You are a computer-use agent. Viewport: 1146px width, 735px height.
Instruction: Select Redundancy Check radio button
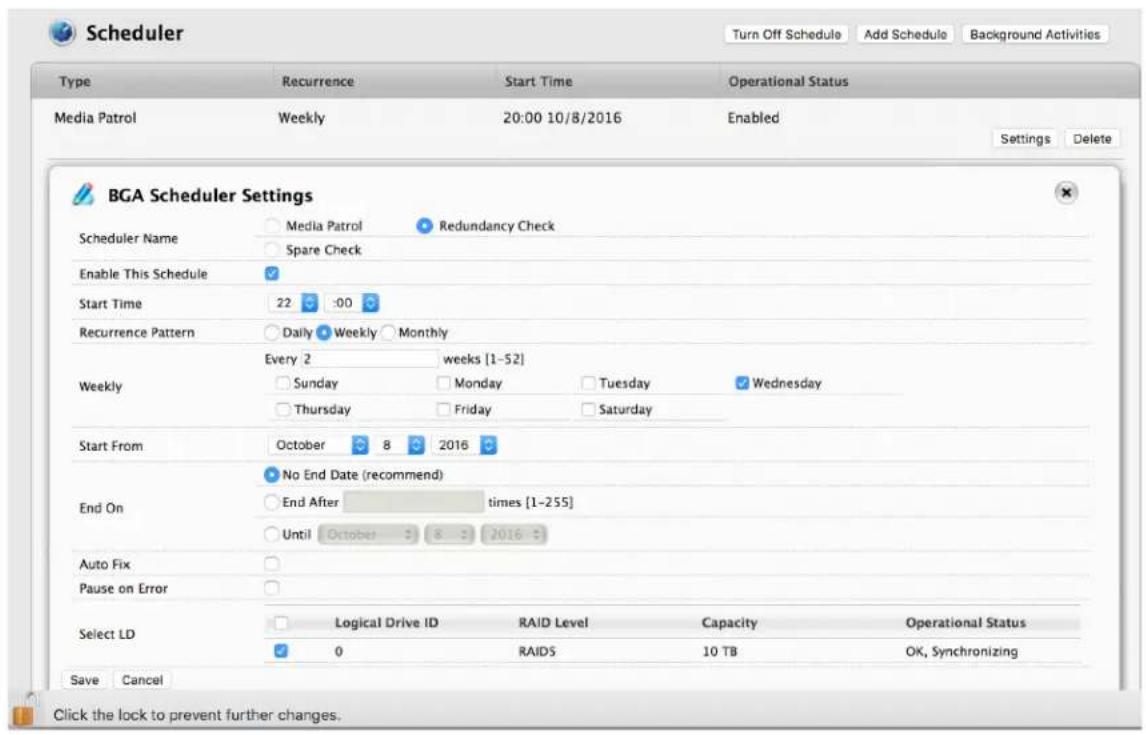tap(424, 226)
